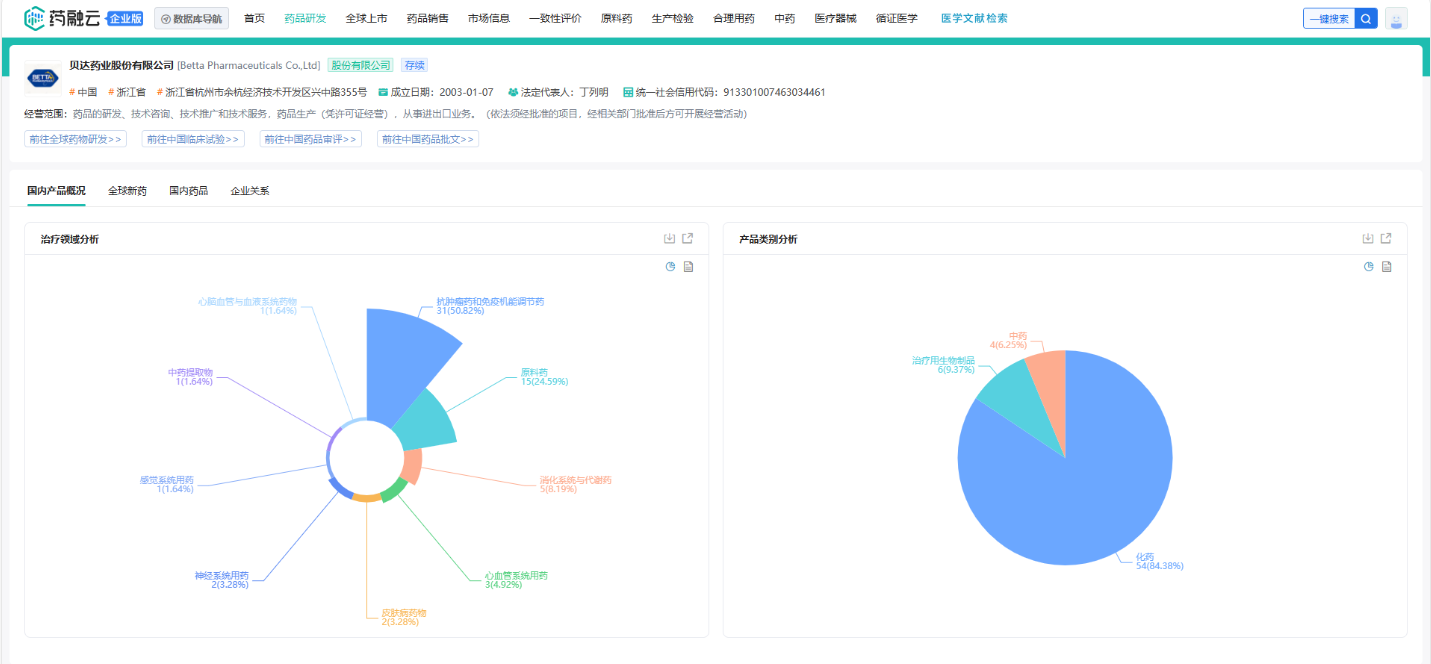This screenshot has height=664, width=1431.
Task: Click the 中药提取物 chart label
Action: point(190,376)
